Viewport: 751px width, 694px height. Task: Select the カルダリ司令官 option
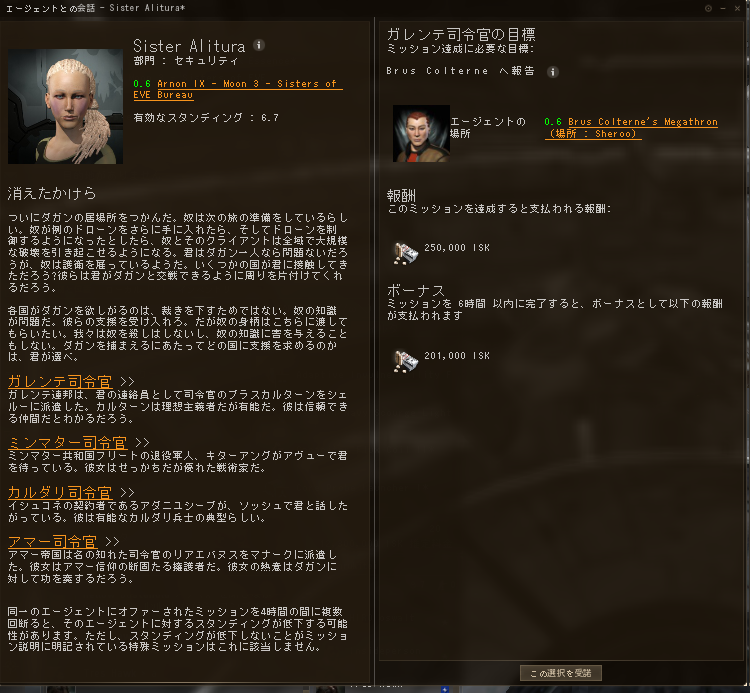(60, 492)
